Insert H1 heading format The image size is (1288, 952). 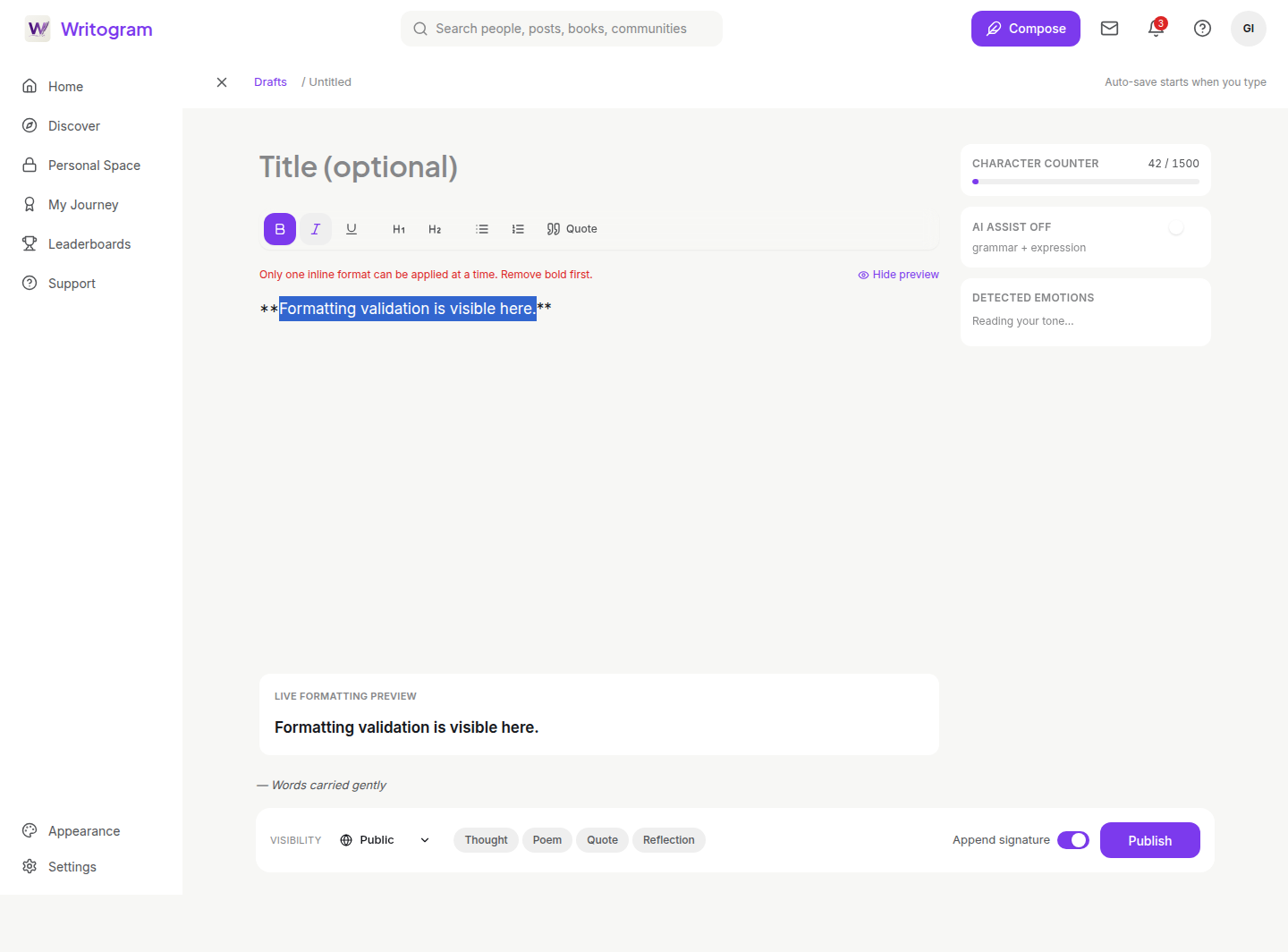pos(399,229)
